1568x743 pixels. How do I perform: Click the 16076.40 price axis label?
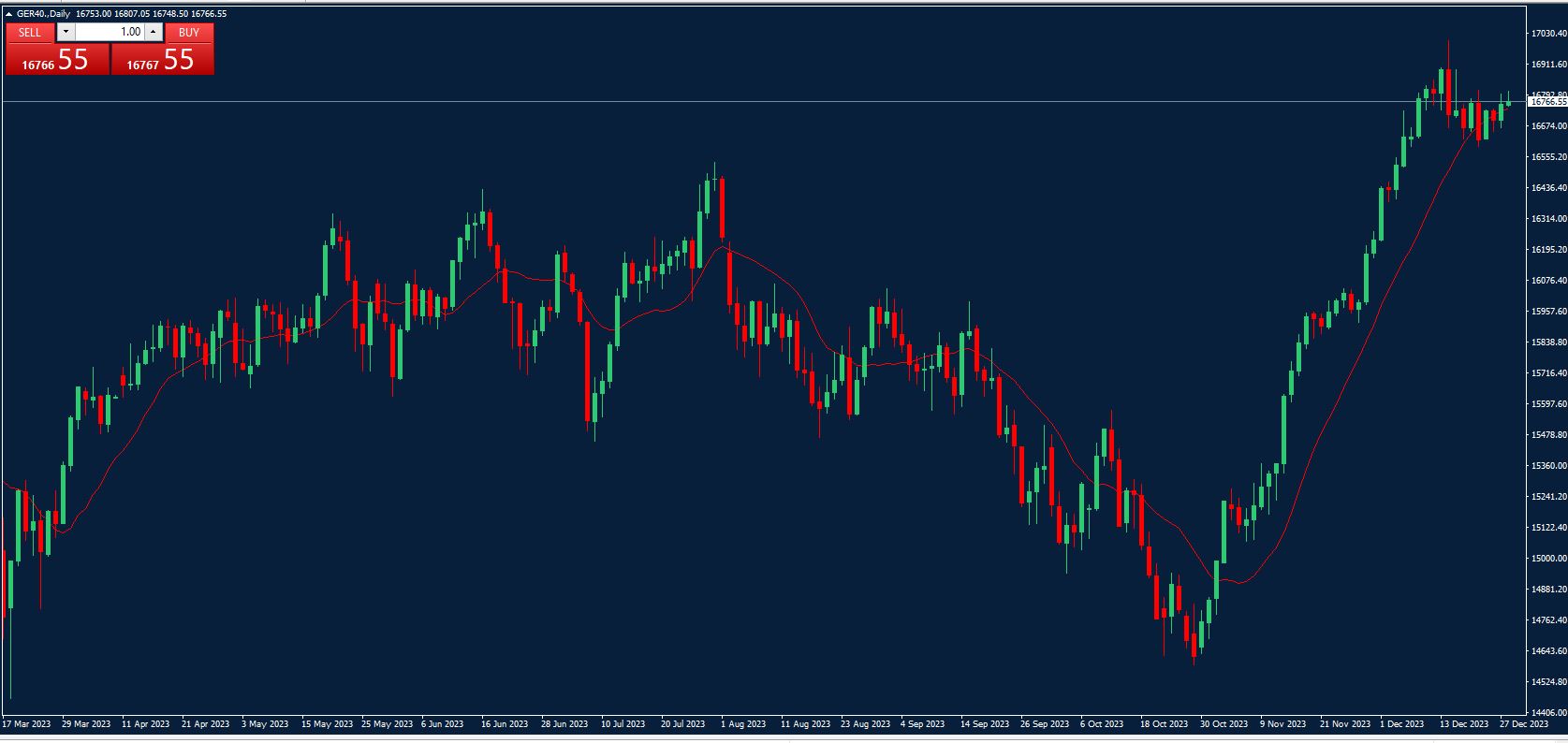pyautogui.click(x=1548, y=281)
